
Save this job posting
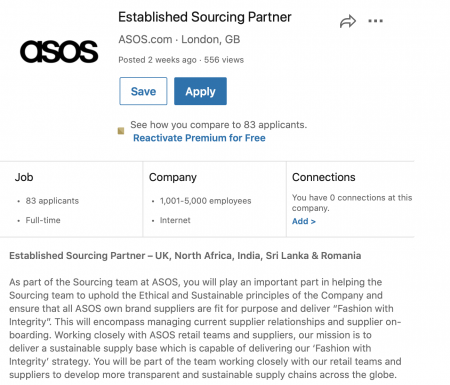click(143, 91)
